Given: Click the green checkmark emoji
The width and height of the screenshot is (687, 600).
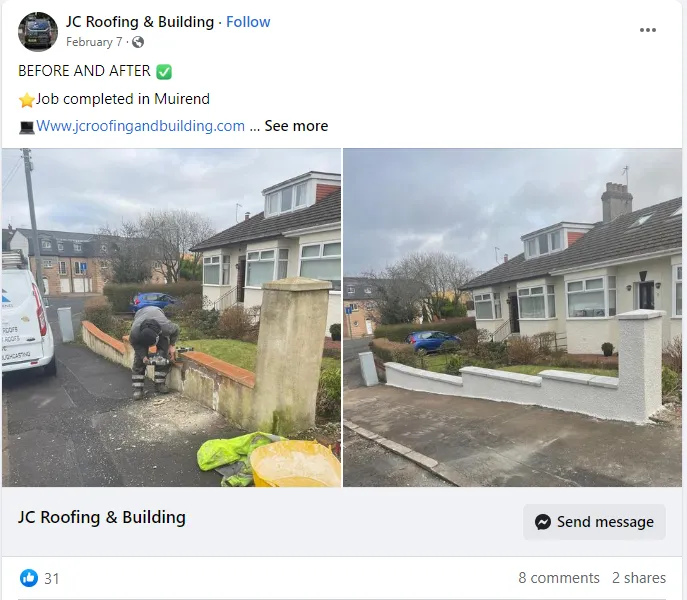Looking at the screenshot, I should [x=164, y=71].
